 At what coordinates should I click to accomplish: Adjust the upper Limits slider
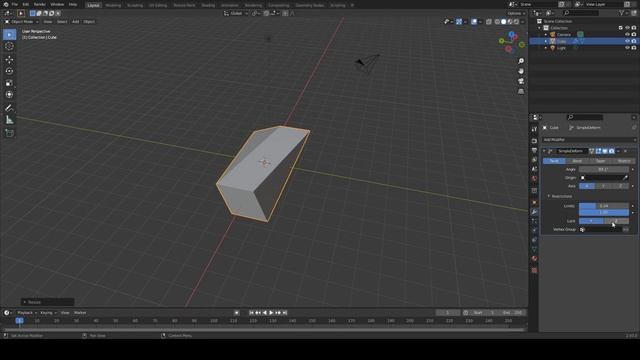click(604, 212)
